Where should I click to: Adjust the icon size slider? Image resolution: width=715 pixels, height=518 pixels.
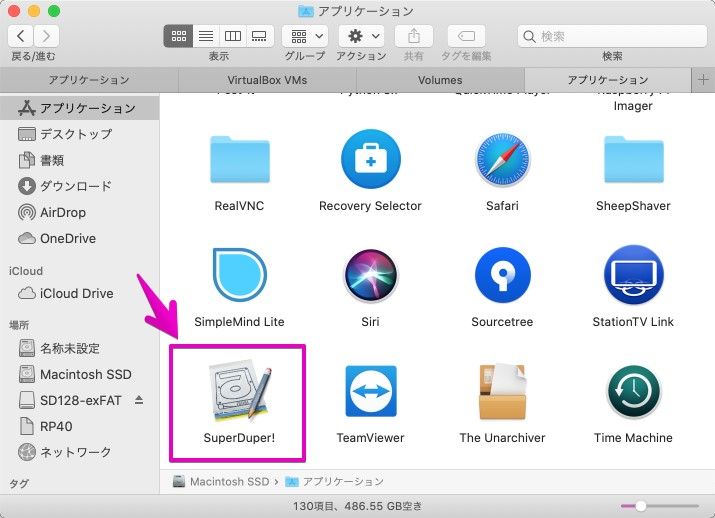[641, 506]
